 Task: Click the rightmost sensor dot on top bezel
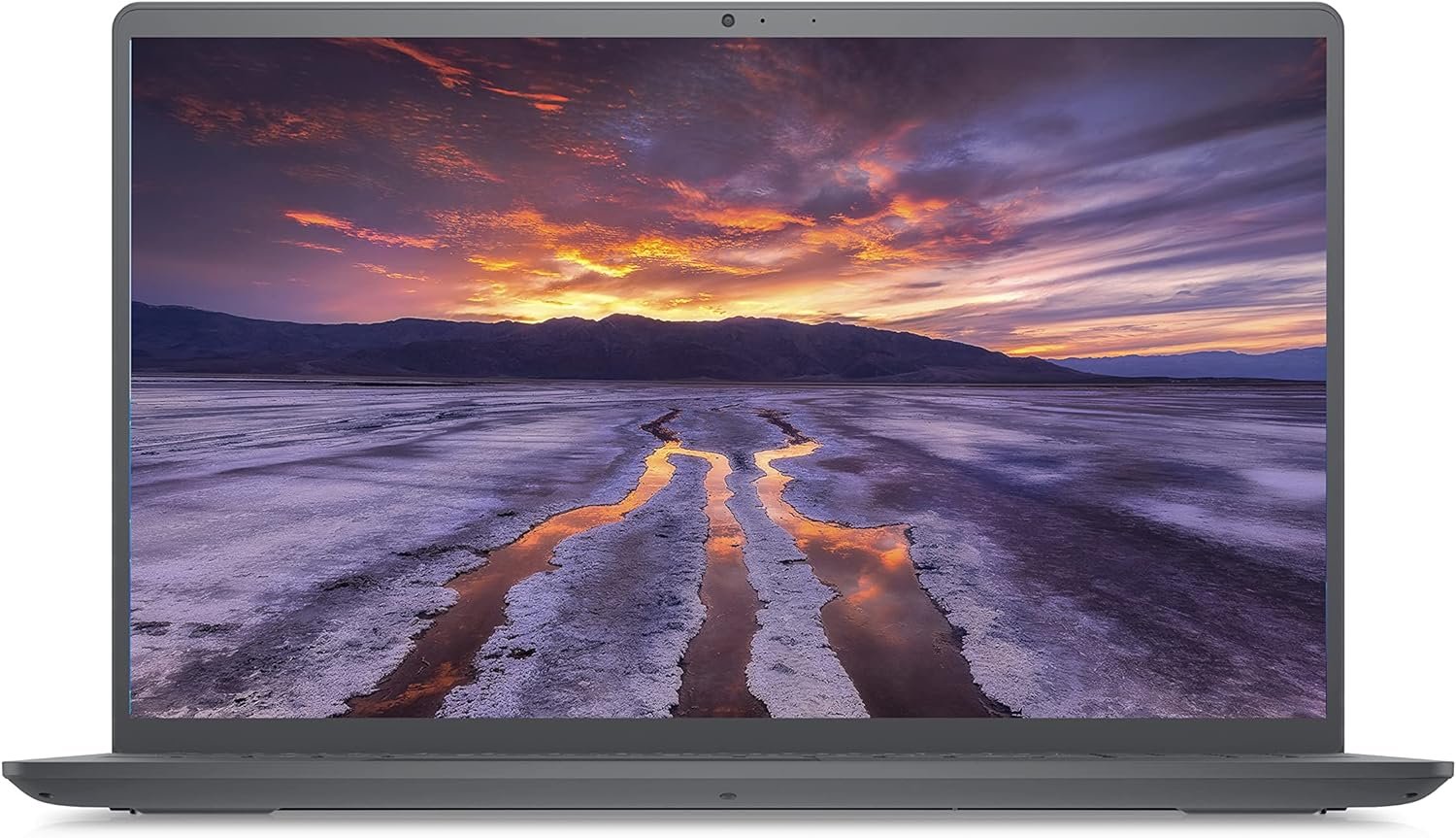tap(812, 19)
